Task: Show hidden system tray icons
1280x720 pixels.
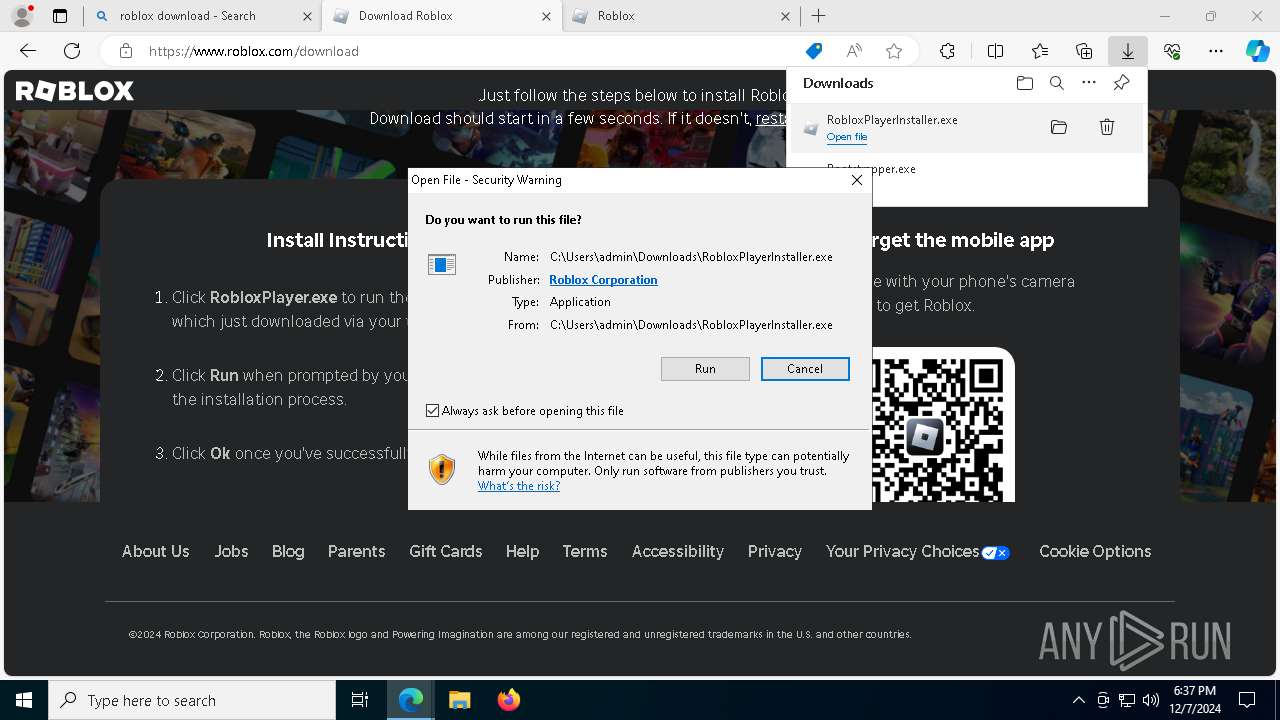Action: (1078, 700)
